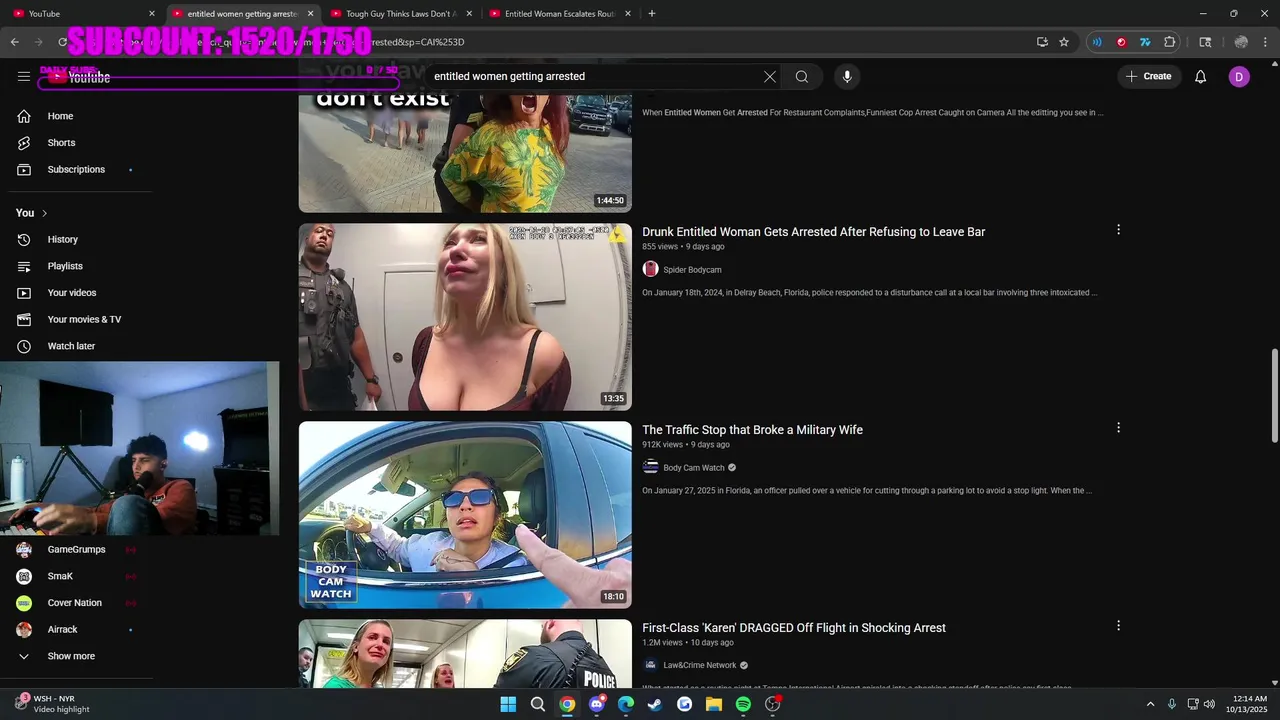The image size is (1280, 720).
Task: Open taskbar volume control
Action: (1210, 704)
